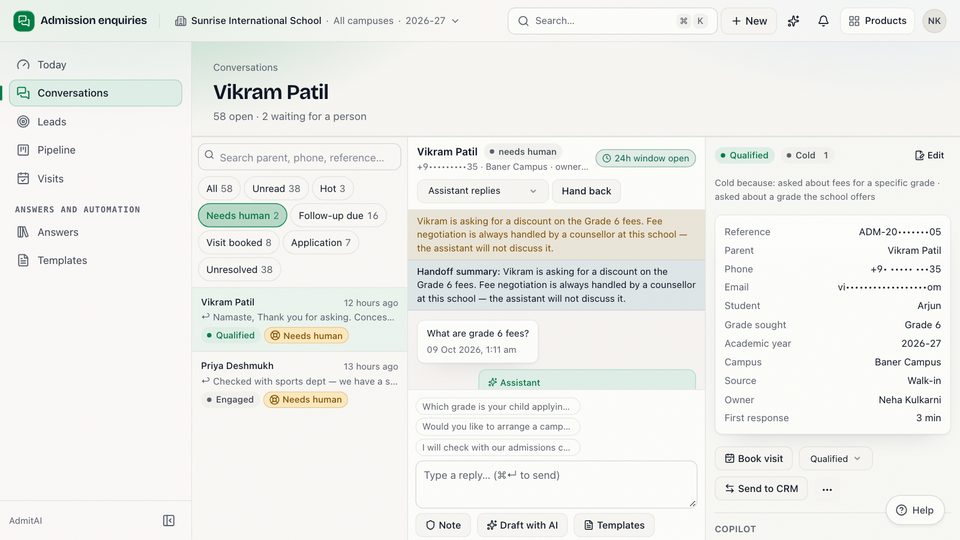Click Qualified badge in details panel
The width and height of the screenshot is (960, 540).
pos(744,156)
